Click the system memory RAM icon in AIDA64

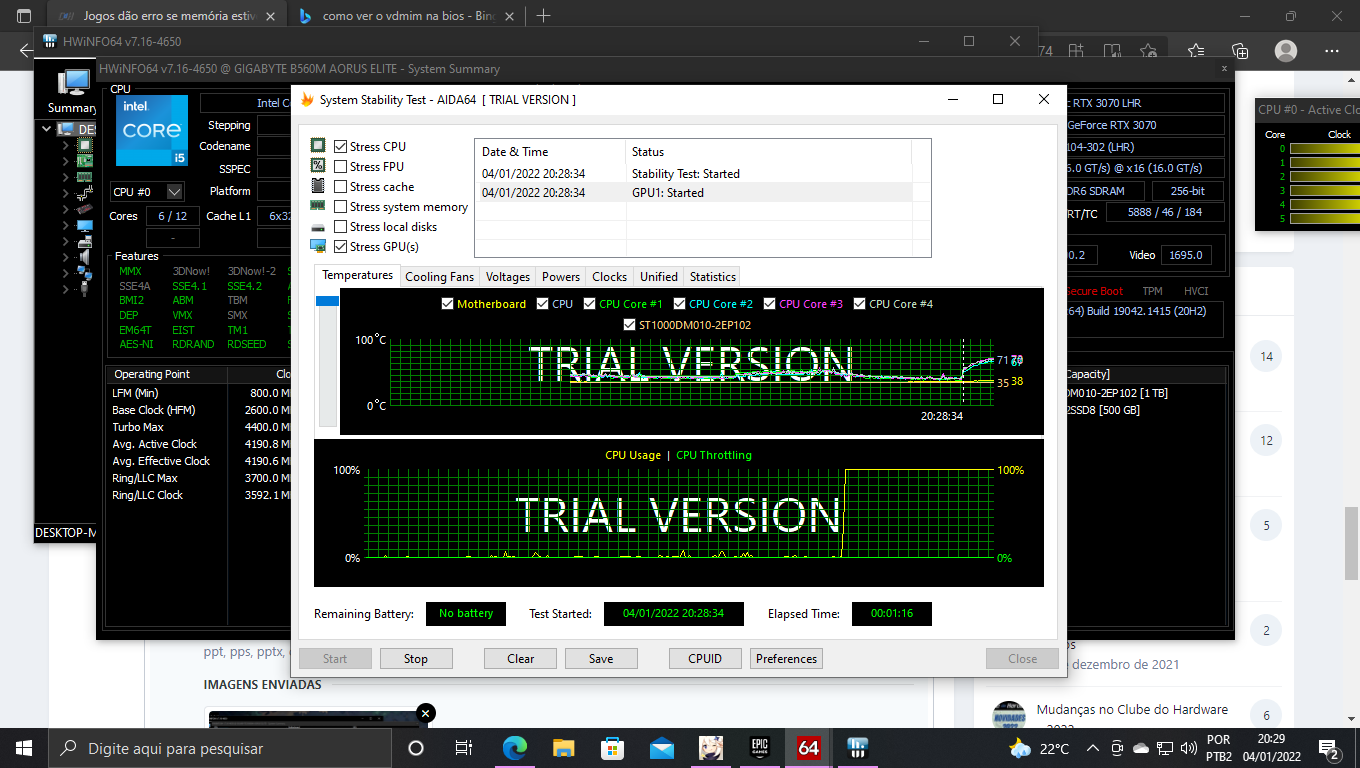(x=318, y=206)
